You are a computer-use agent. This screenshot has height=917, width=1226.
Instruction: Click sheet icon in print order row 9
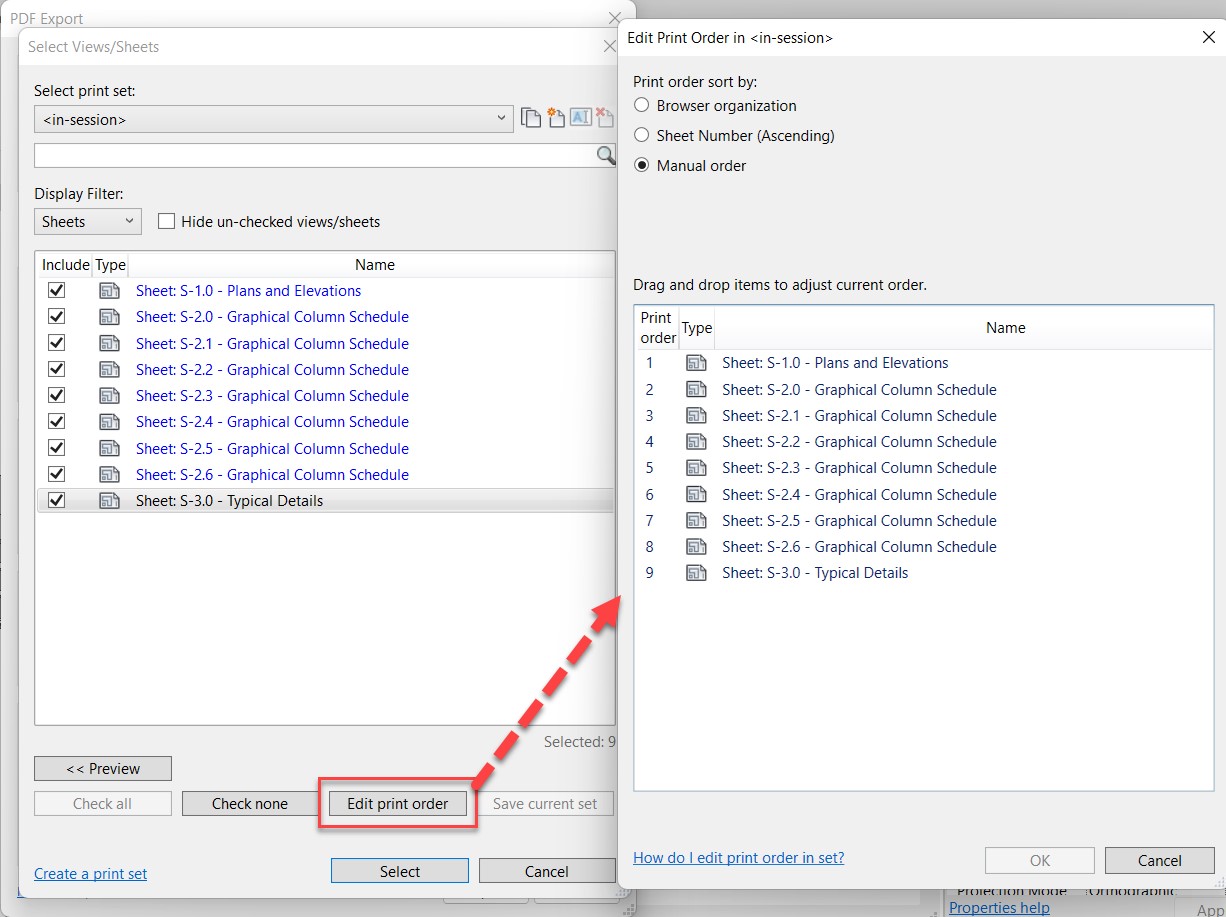coord(696,573)
